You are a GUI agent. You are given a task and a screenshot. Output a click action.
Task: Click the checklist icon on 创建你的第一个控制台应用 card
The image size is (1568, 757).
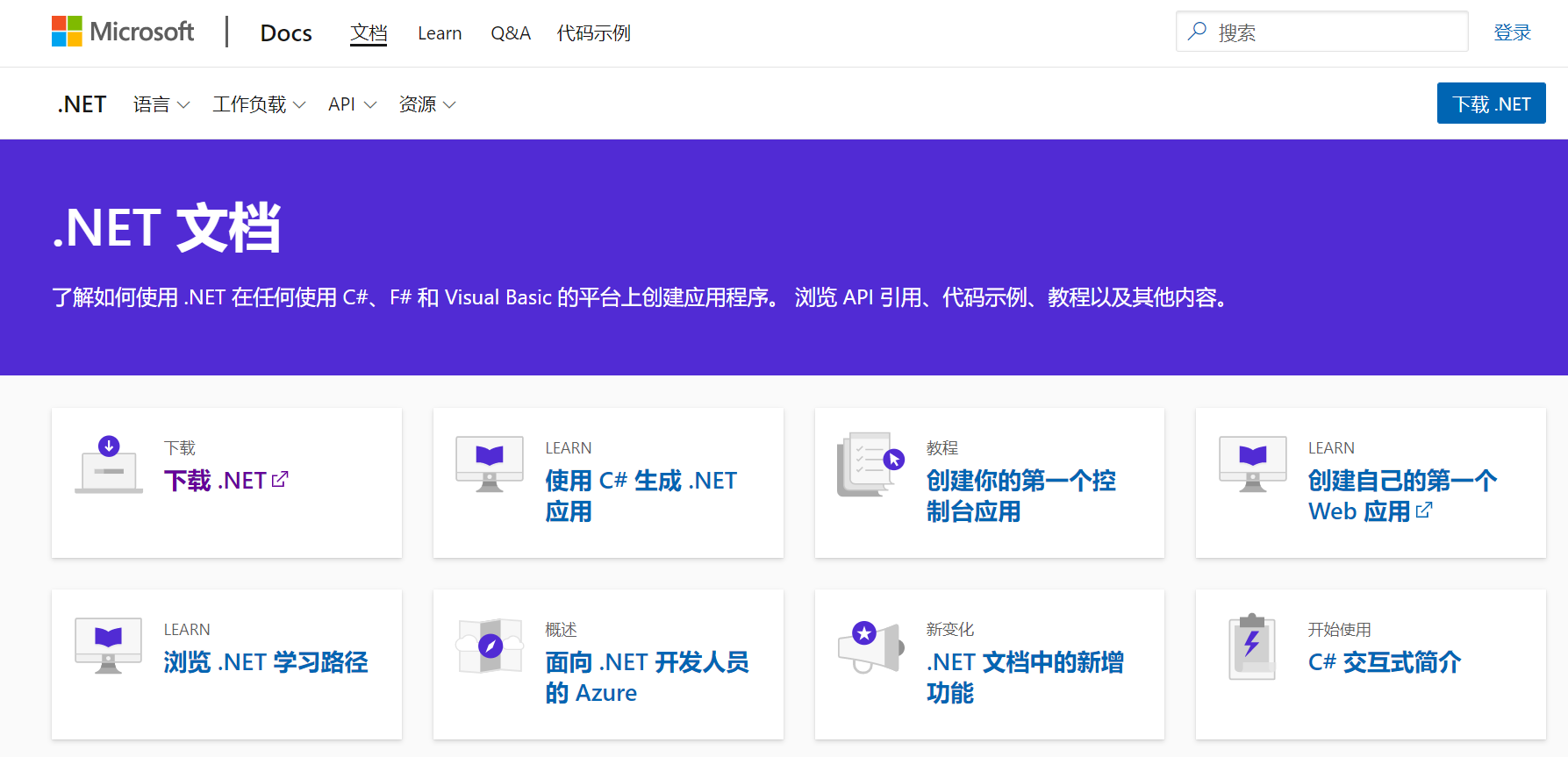point(870,464)
